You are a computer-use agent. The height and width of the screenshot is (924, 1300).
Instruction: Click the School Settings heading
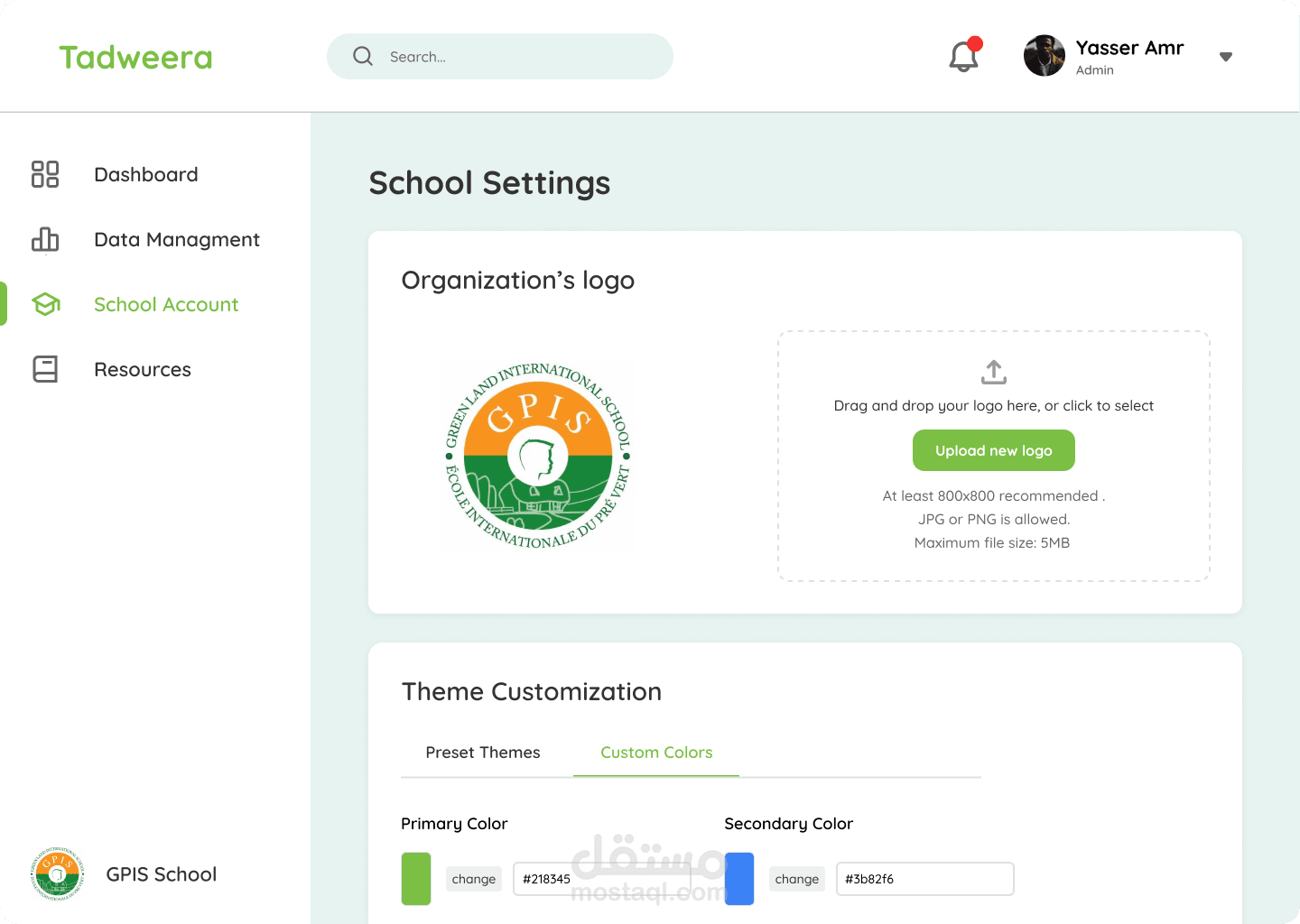pos(490,183)
